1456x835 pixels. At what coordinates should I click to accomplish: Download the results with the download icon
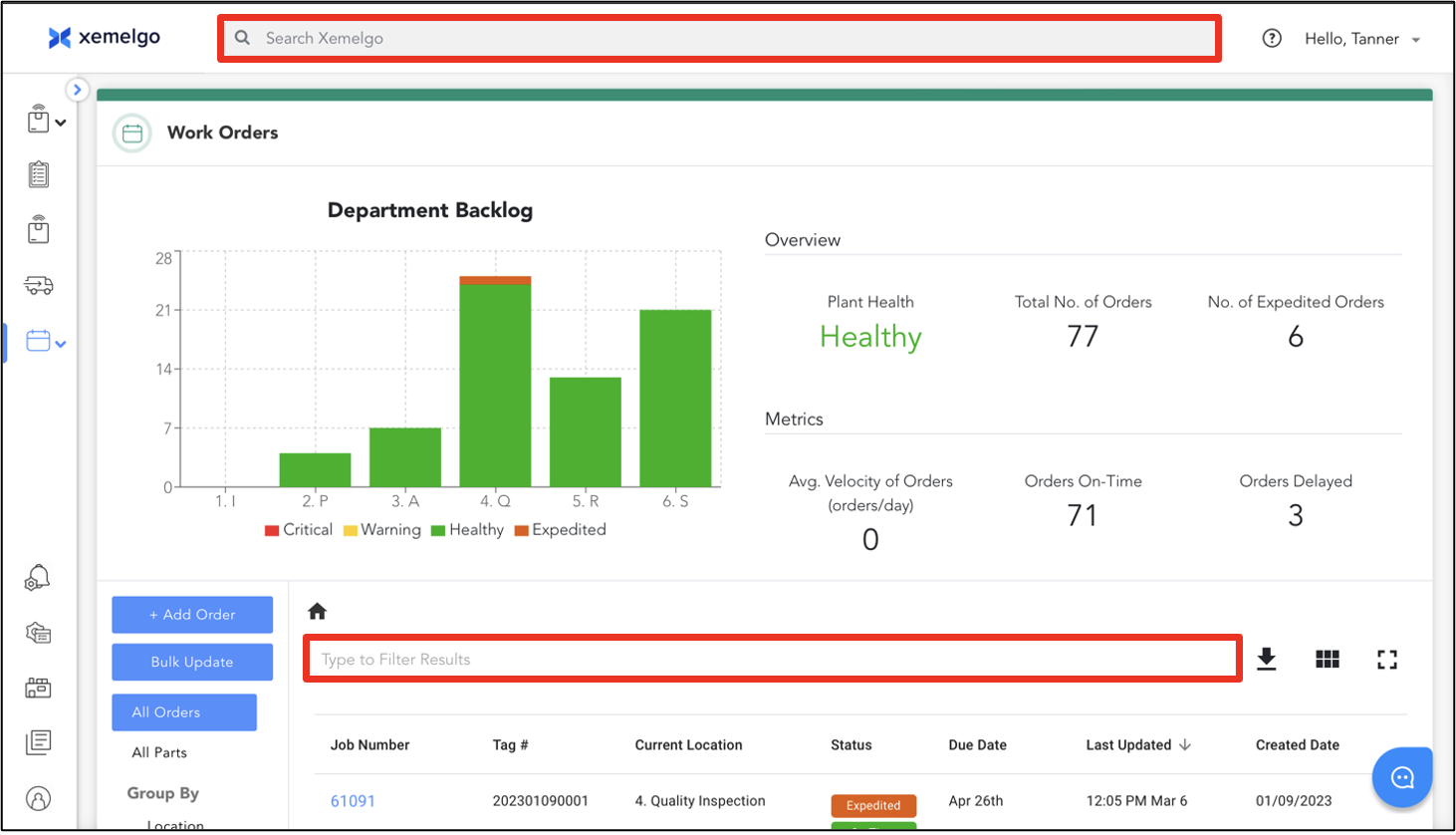pyautogui.click(x=1266, y=659)
